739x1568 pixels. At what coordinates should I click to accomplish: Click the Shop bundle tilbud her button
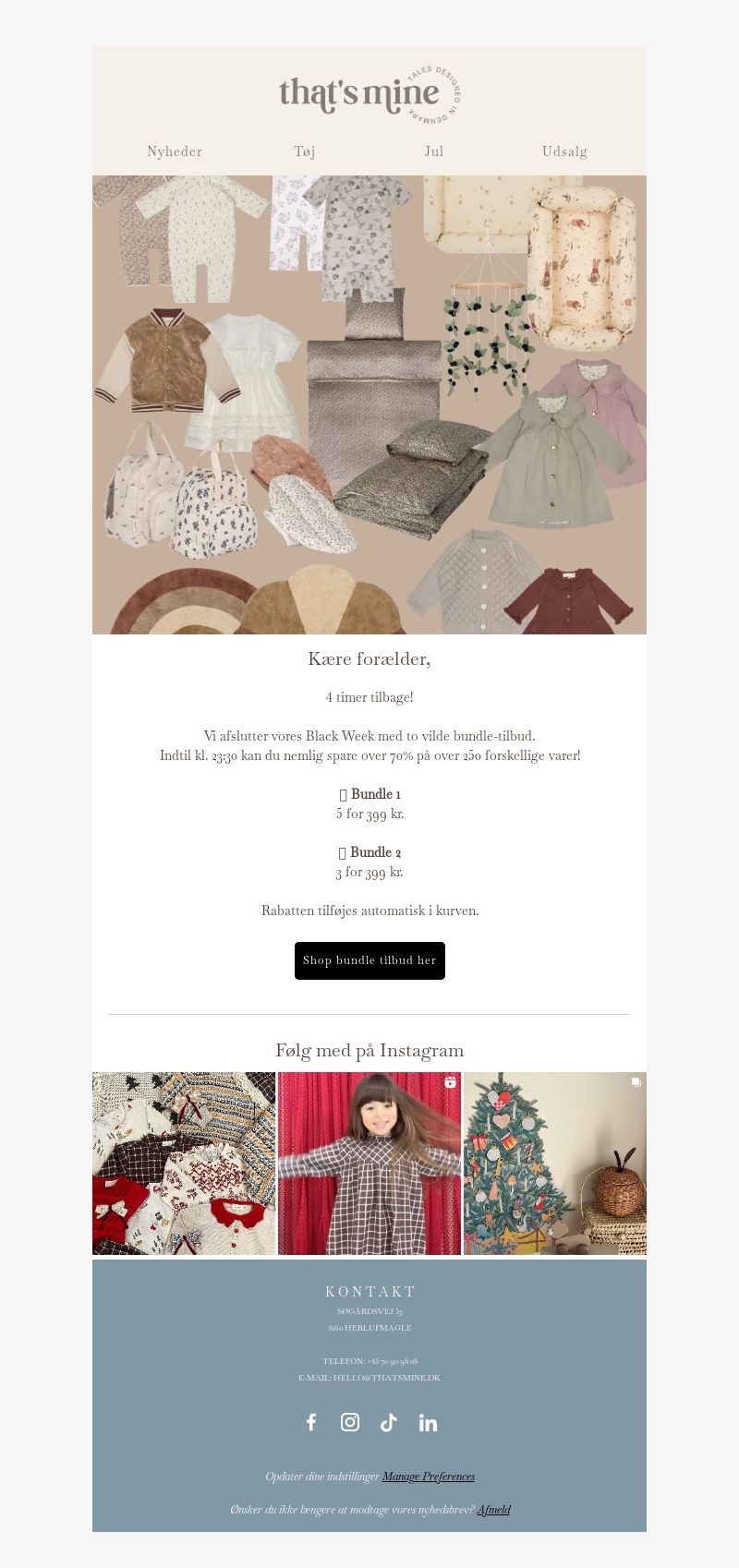pyautogui.click(x=369, y=960)
